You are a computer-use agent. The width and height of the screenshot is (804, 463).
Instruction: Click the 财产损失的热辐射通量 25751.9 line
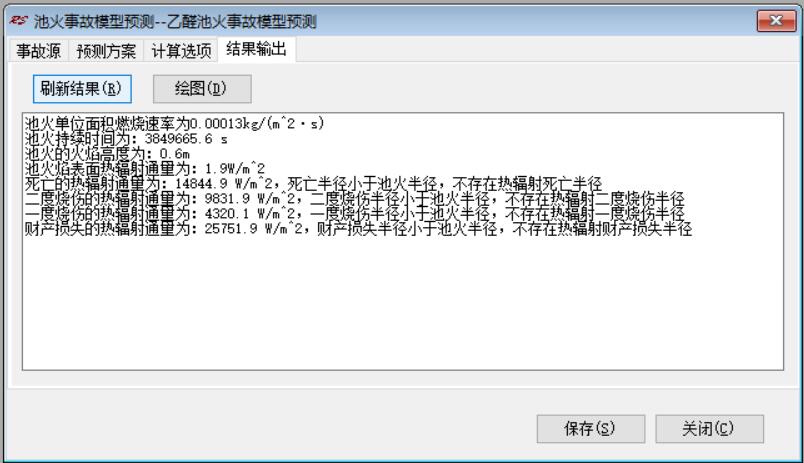tap(358, 228)
